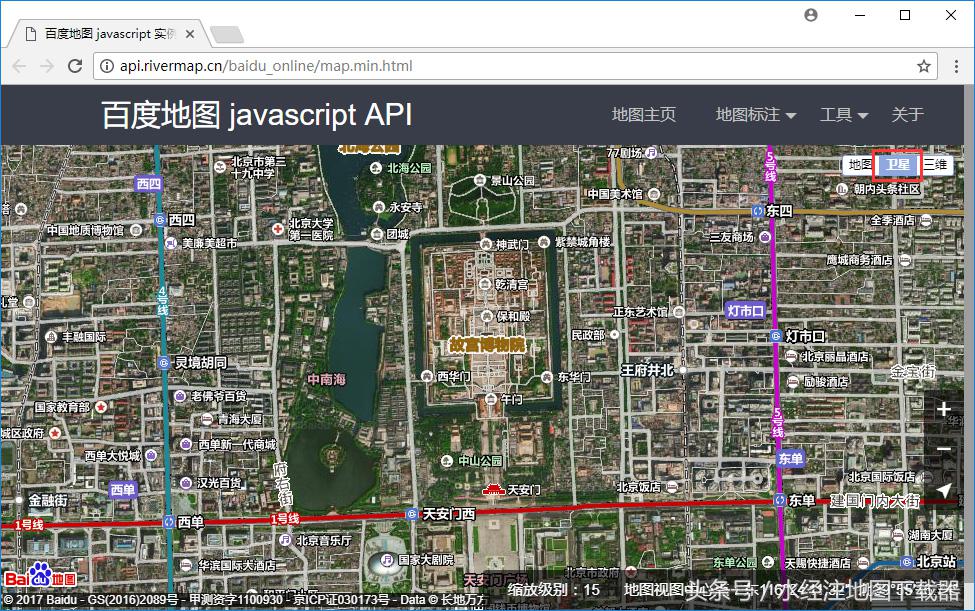Viewport: 975px width, 611px height.
Task: Switch map type to 地图
Action: point(859,165)
